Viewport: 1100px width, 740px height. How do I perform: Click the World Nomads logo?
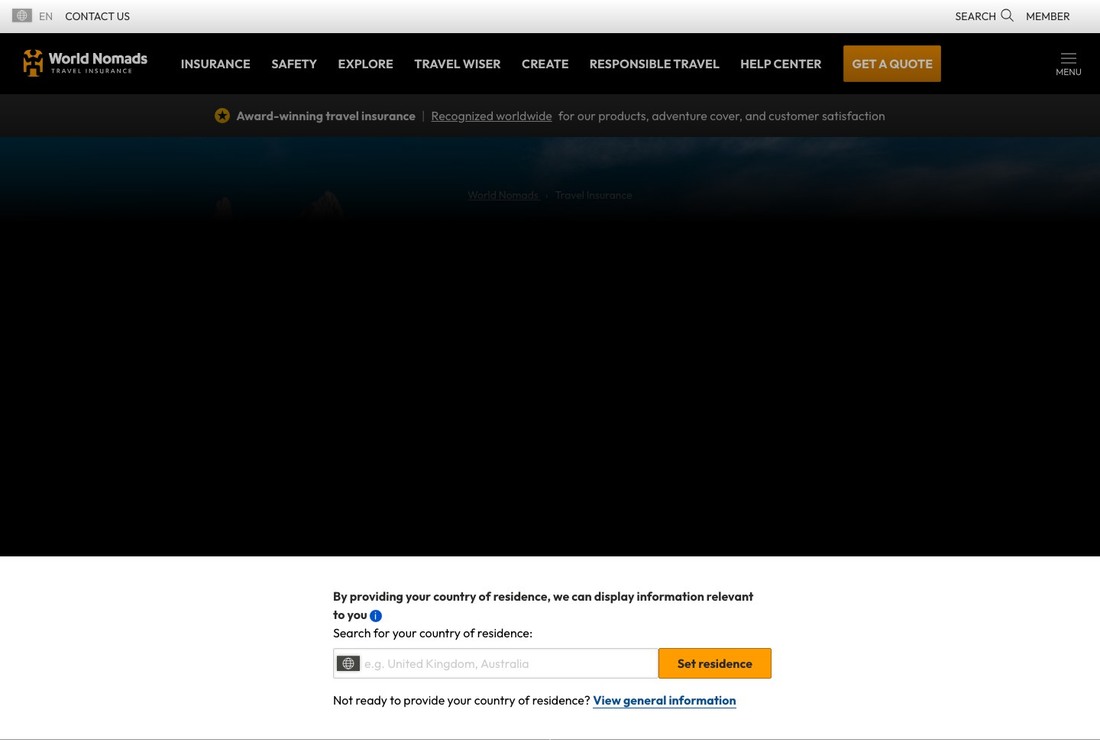tap(85, 63)
